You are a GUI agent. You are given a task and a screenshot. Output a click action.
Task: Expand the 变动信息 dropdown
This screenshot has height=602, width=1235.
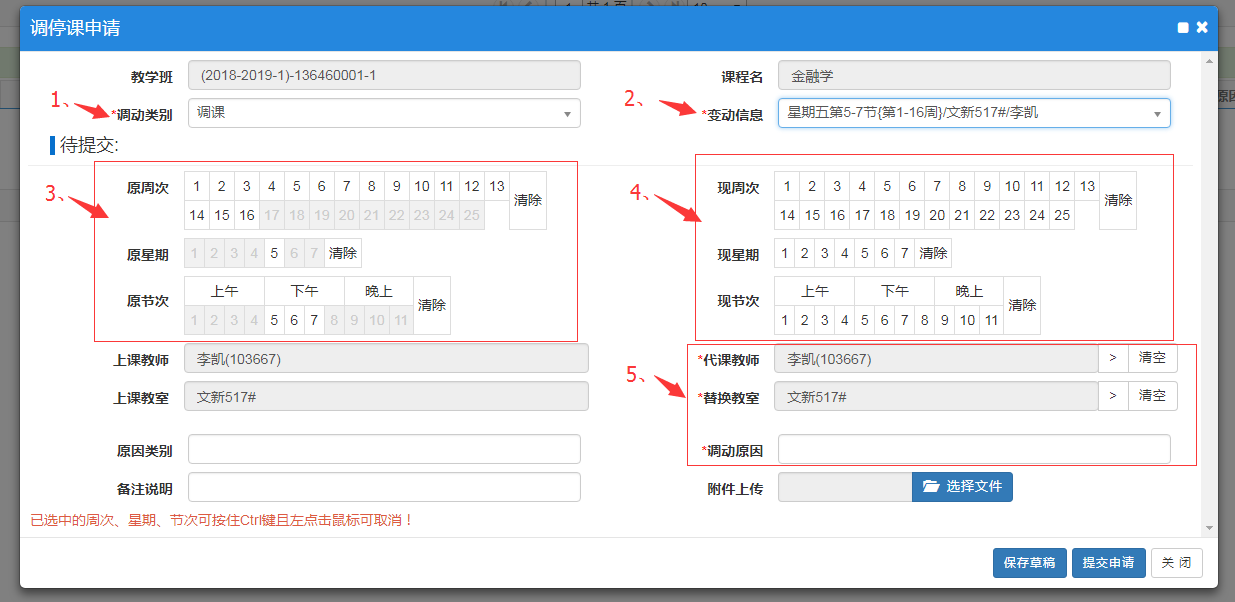click(x=973, y=113)
